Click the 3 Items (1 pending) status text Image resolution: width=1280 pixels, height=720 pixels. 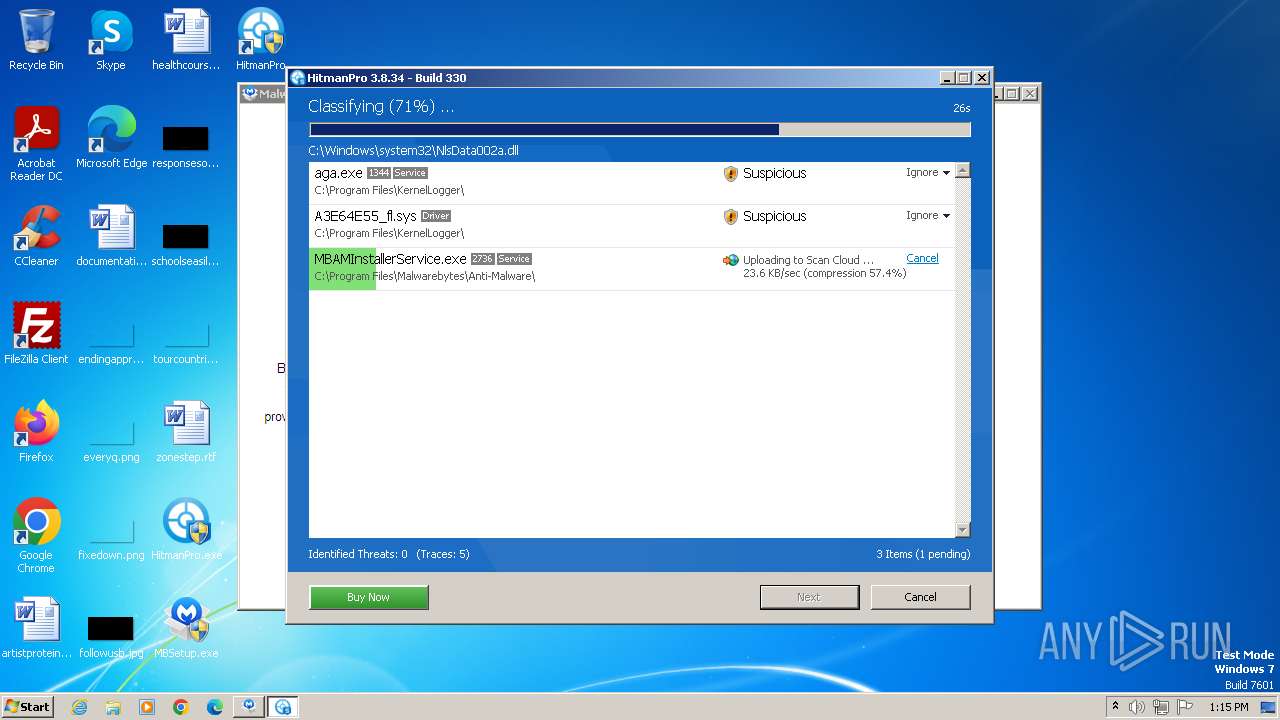(x=923, y=554)
